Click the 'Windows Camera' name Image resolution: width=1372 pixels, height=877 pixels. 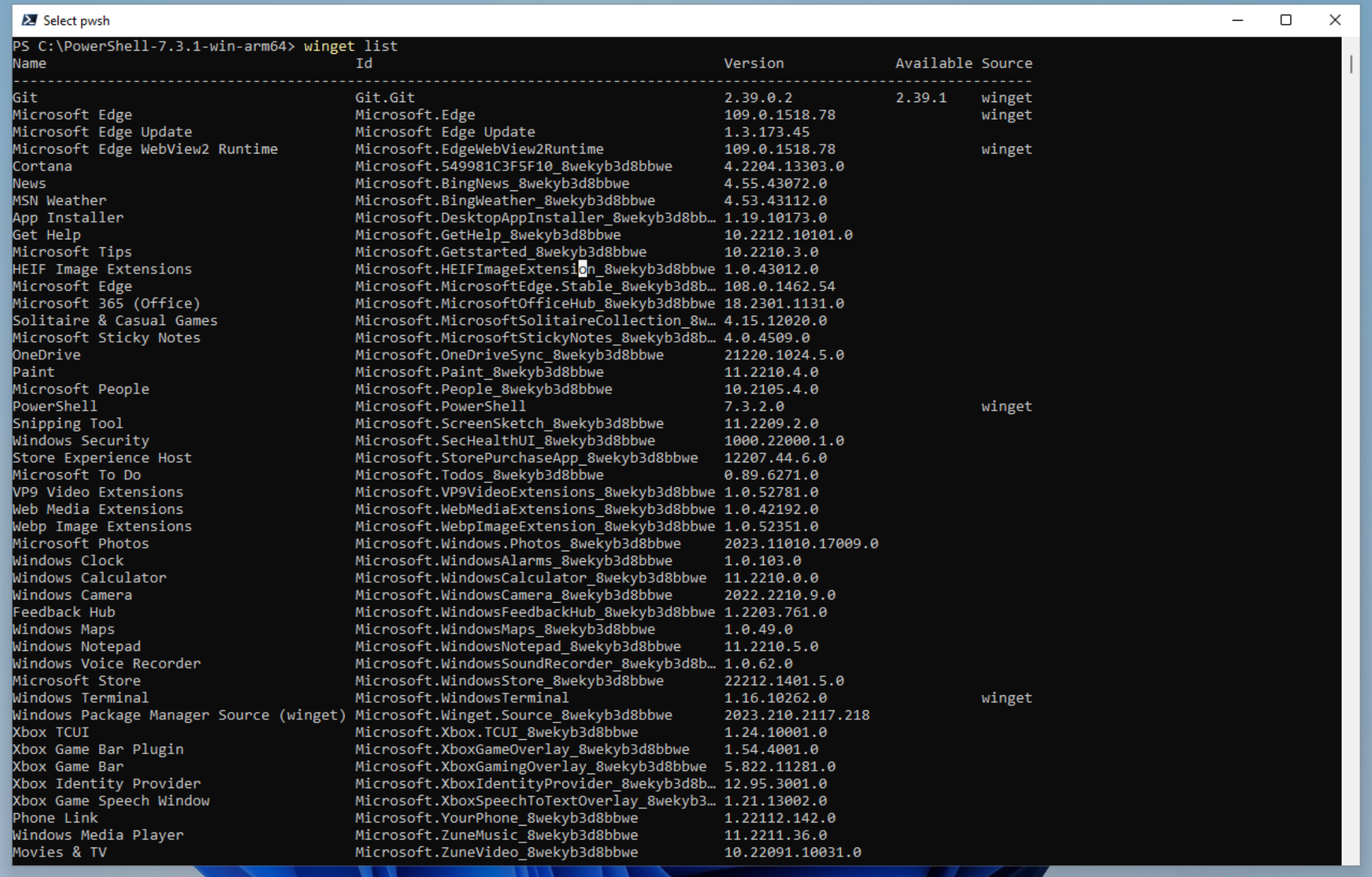pos(72,594)
